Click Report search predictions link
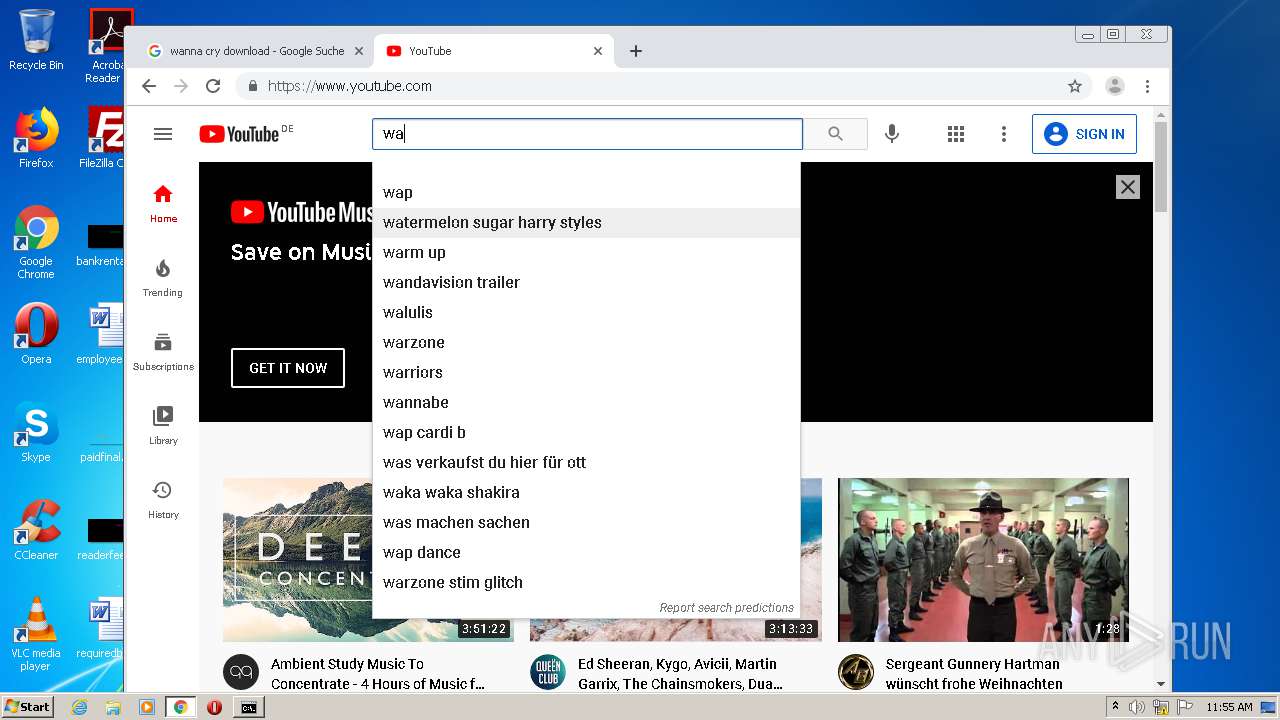Image resolution: width=1280 pixels, height=720 pixels. (x=726, y=607)
